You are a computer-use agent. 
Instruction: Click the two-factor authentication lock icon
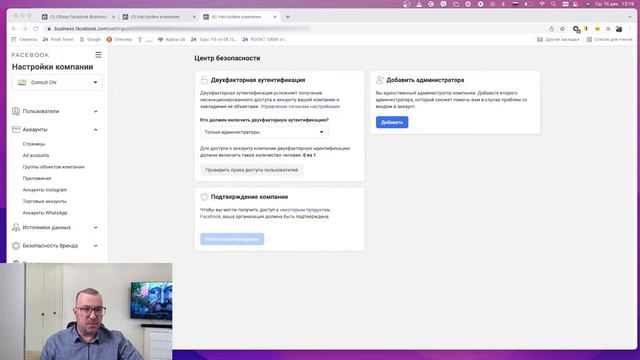pyautogui.click(x=204, y=80)
